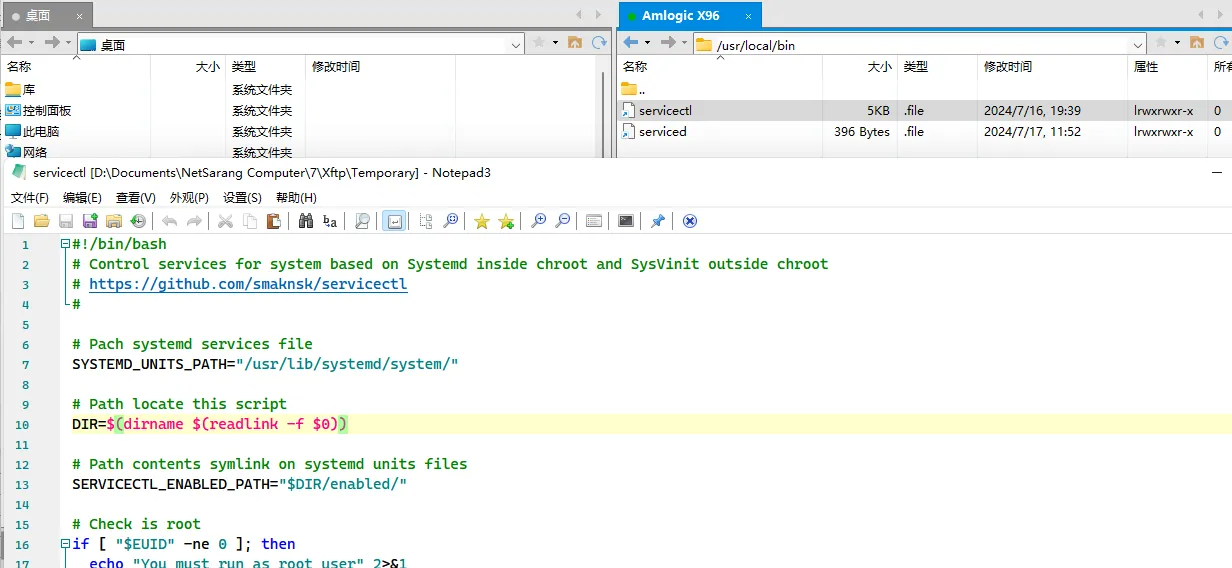
Task: Click the Find binoculars icon
Action: pos(306,221)
